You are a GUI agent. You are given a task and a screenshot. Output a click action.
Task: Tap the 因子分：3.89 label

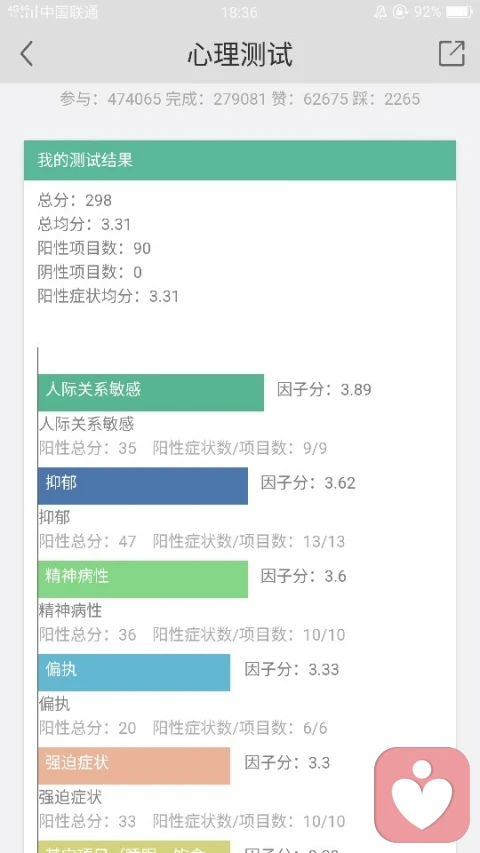[x=324, y=390]
